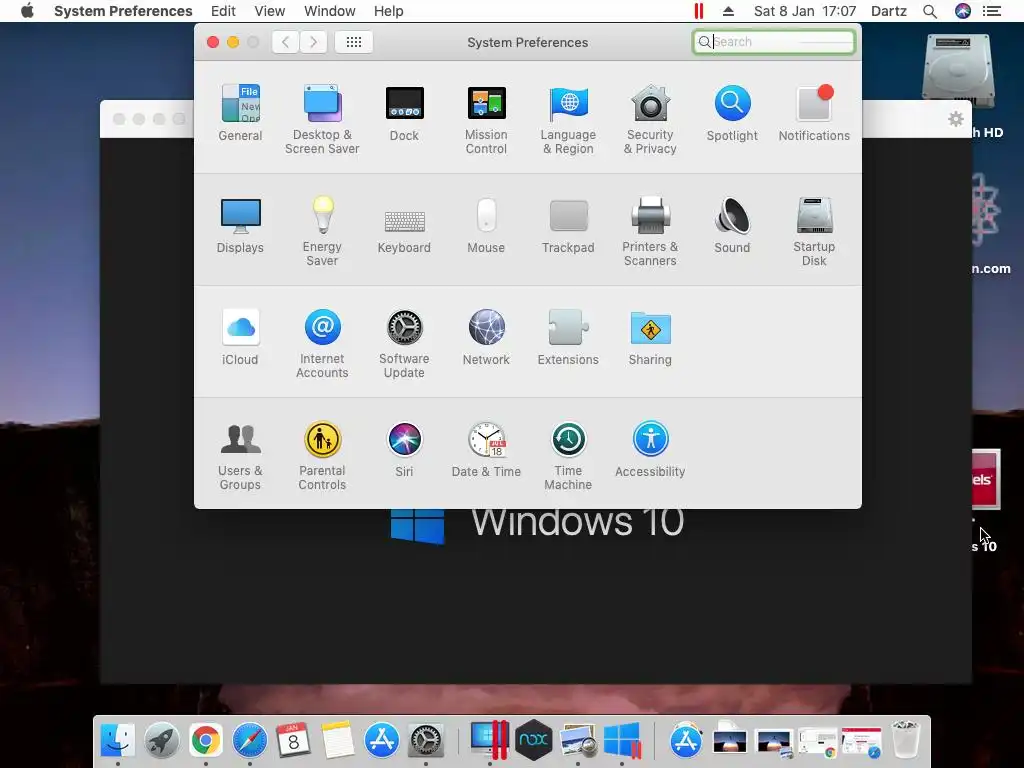Open the Notifications preferences pane

click(814, 112)
